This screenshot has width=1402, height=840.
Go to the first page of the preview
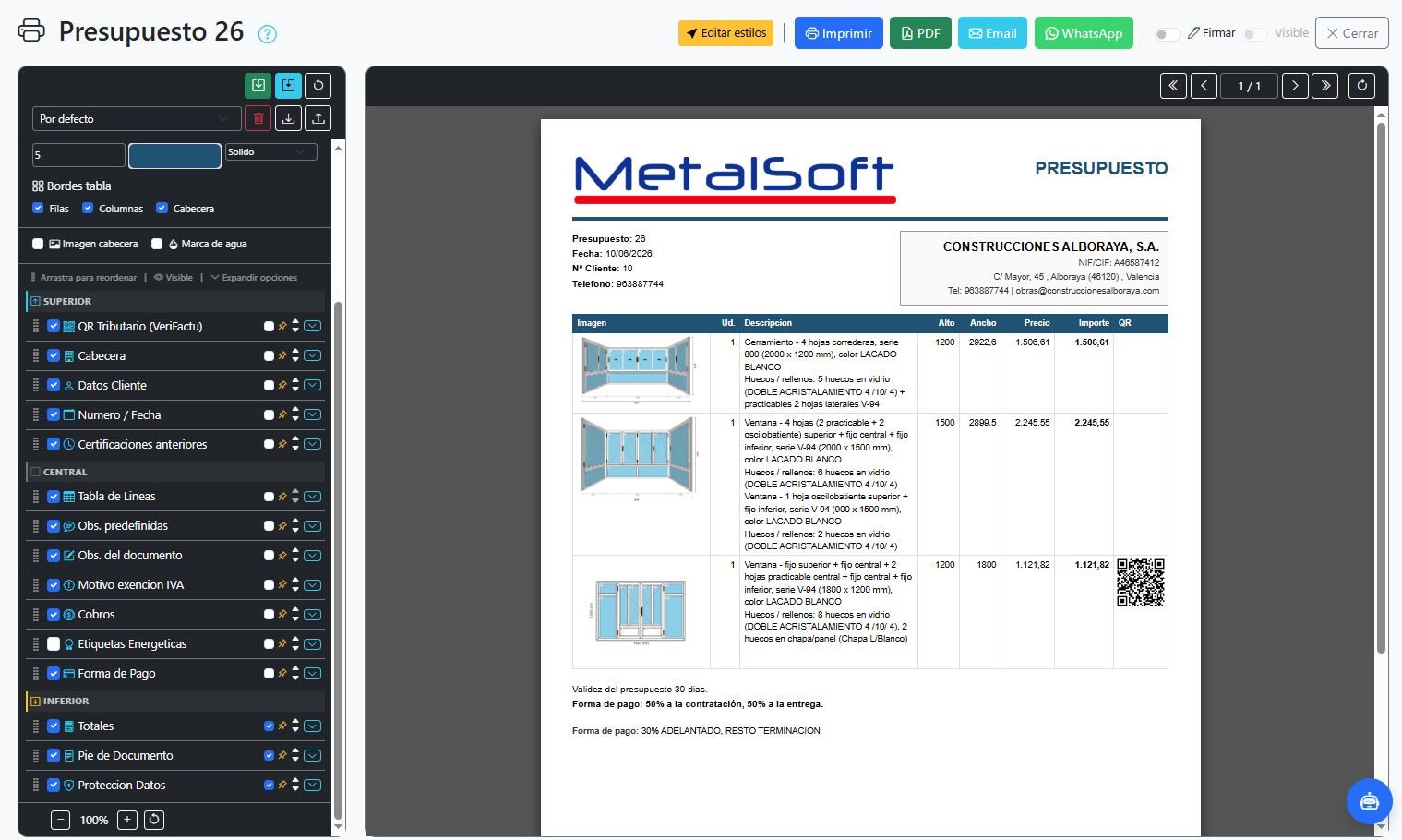(x=1173, y=86)
